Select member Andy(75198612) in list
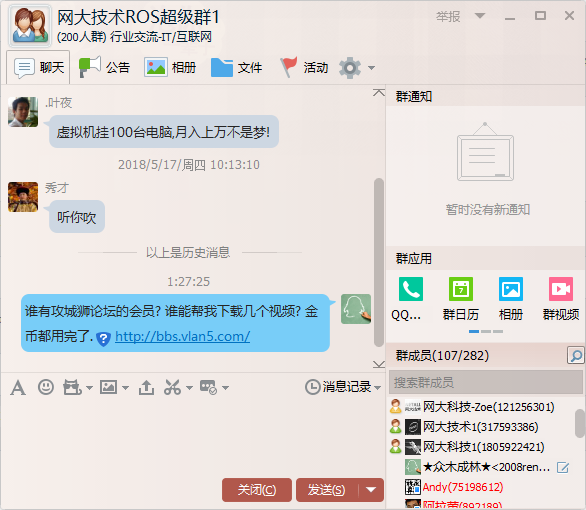 (463, 487)
